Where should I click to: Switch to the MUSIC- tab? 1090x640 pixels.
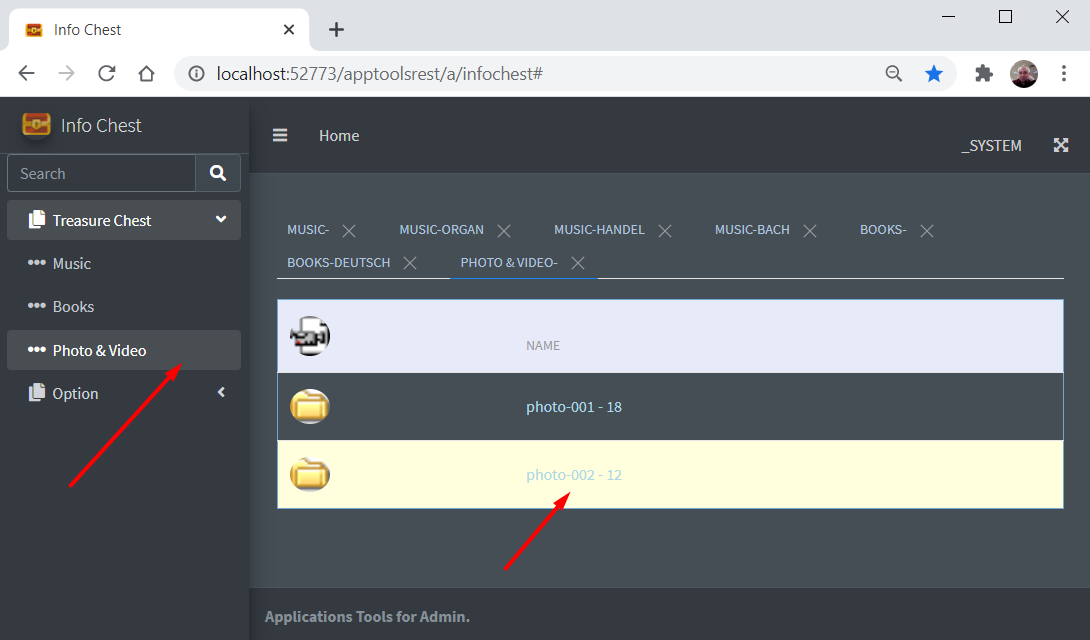tap(308, 229)
